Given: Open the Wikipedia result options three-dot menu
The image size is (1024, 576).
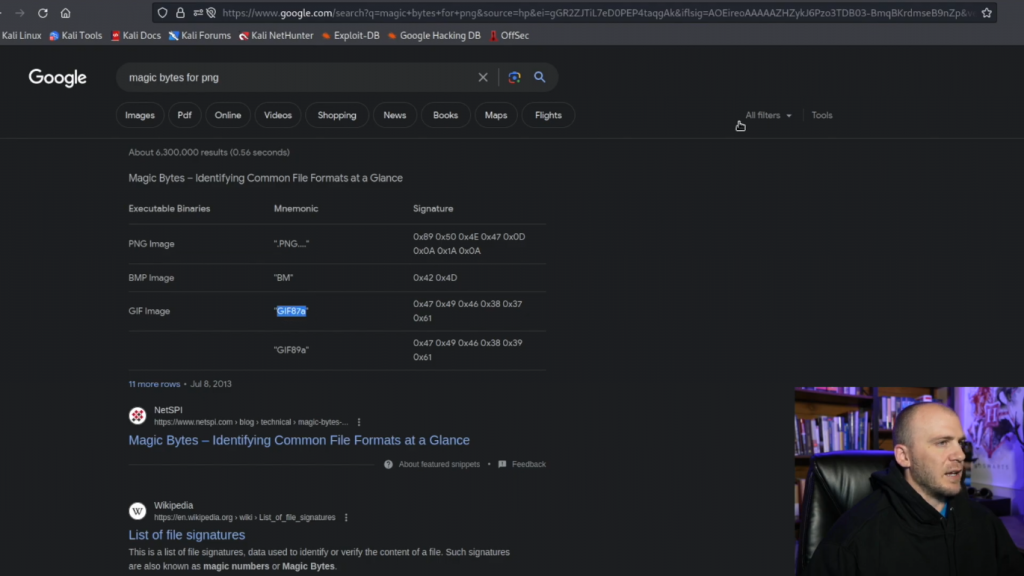Looking at the screenshot, I should [x=346, y=517].
